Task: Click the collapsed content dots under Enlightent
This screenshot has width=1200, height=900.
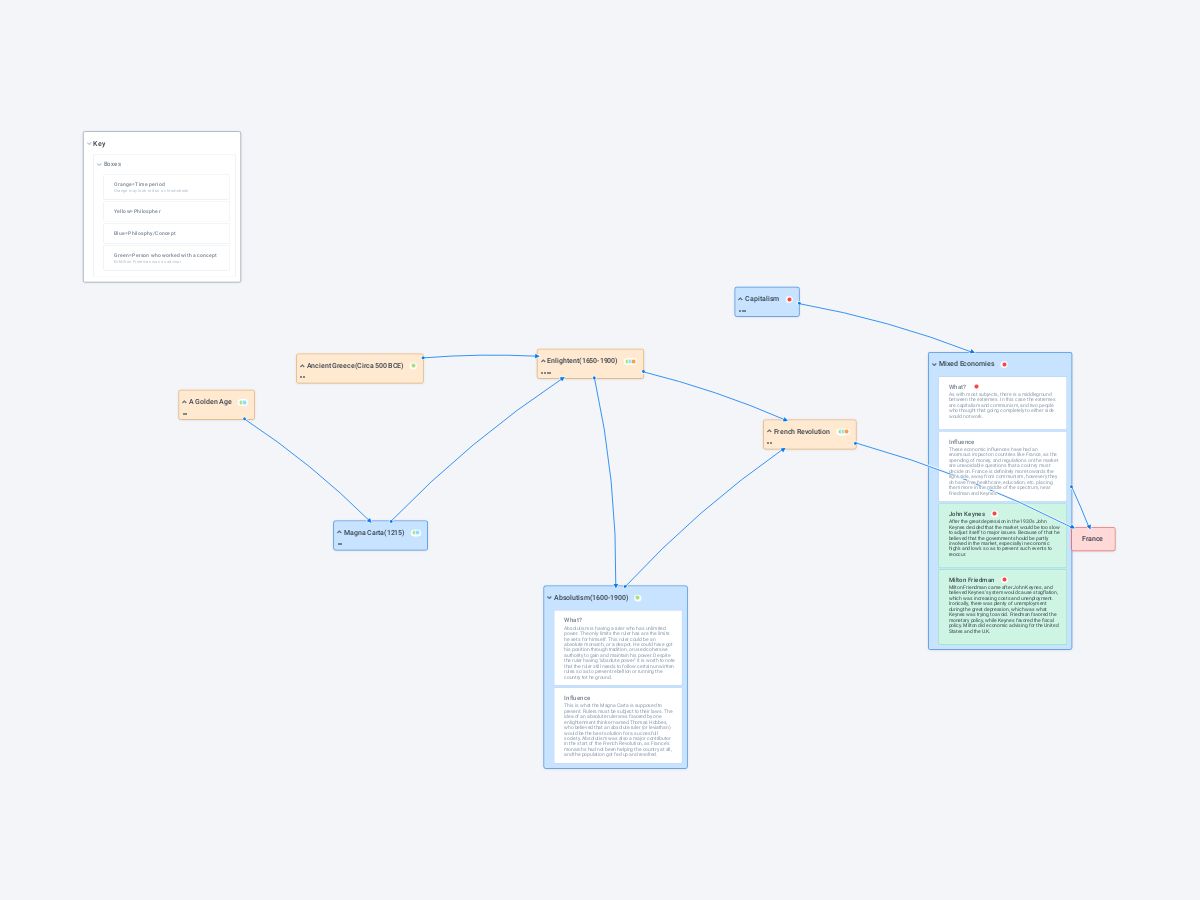Action: (x=546, y=373)
